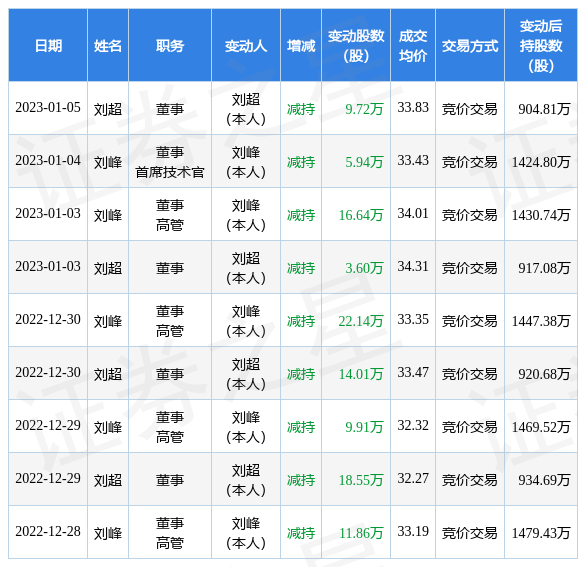Select the 交易方式 column header

click(470, 46)
